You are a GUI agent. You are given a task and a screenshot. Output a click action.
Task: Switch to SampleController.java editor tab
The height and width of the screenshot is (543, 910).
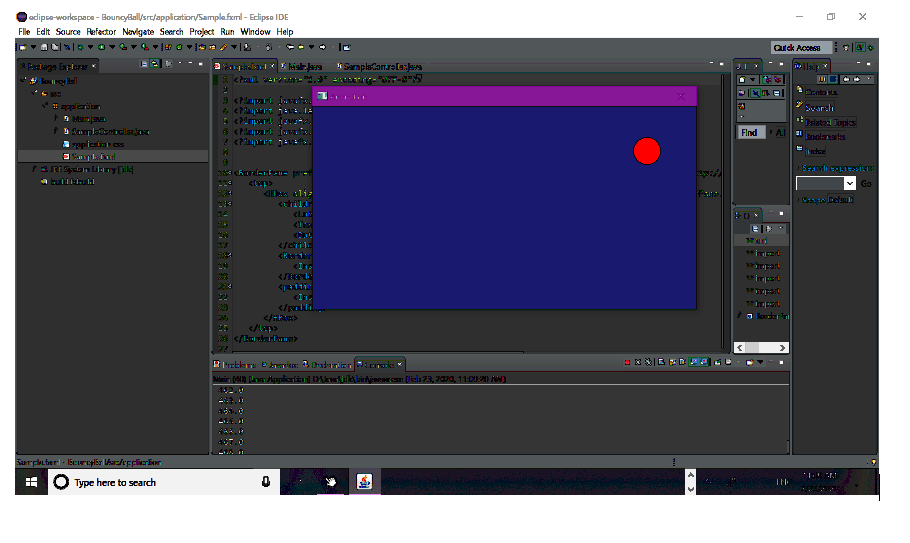380,67
